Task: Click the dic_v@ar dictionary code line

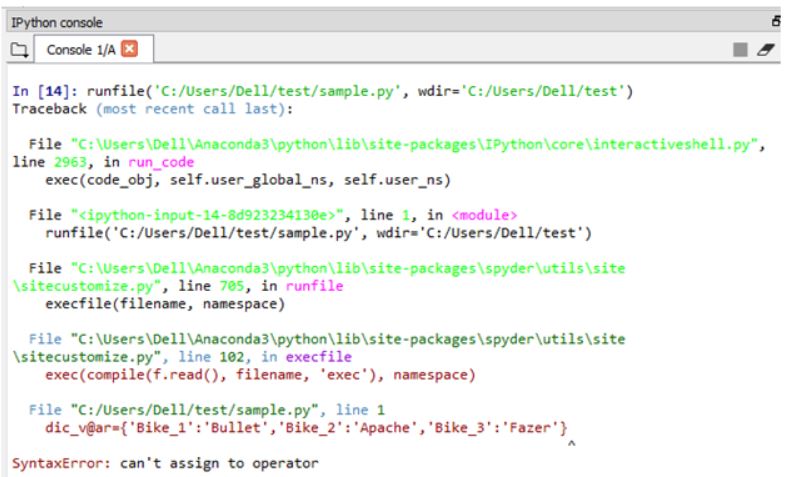Action: [x=306, y=428]
